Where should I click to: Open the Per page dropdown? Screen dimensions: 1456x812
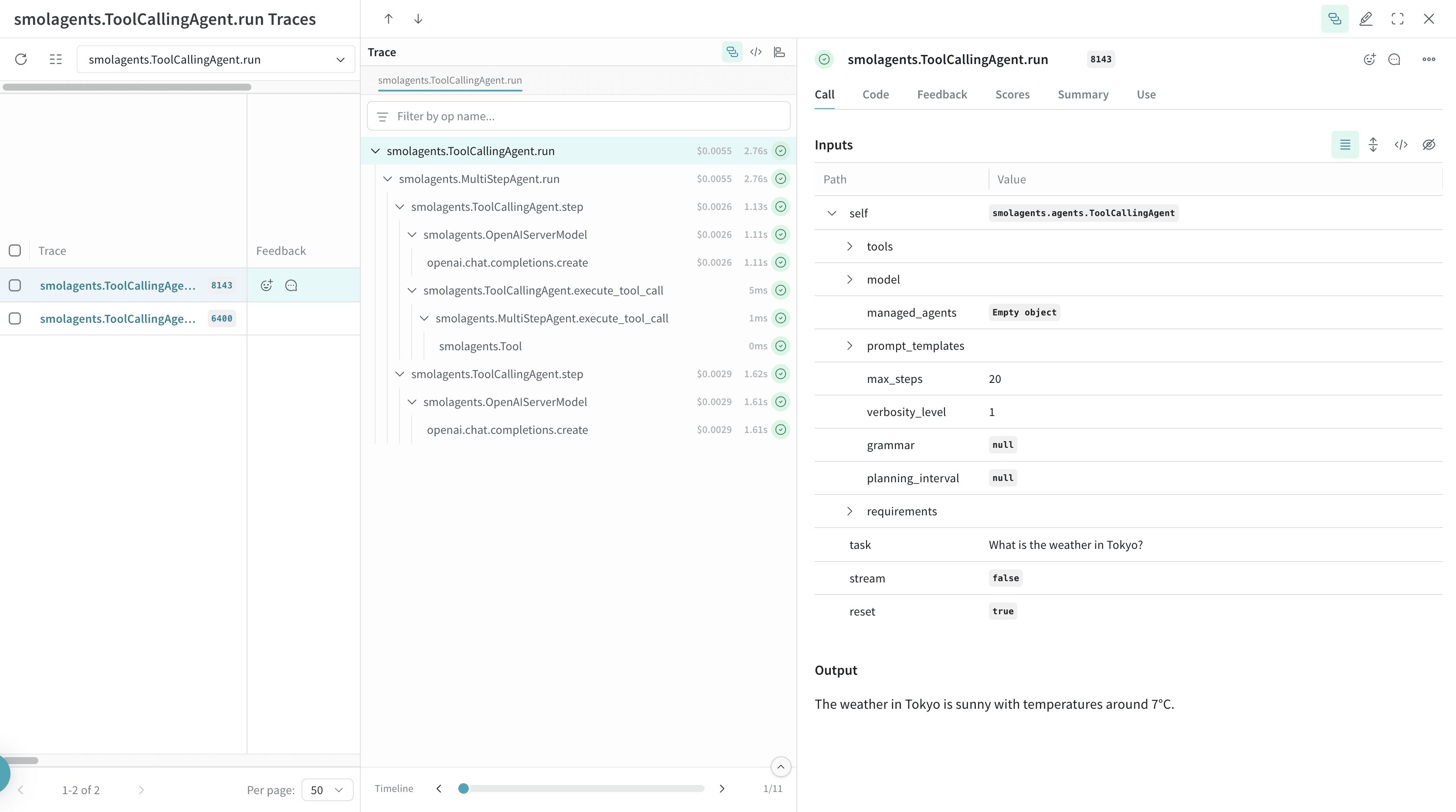327,789
